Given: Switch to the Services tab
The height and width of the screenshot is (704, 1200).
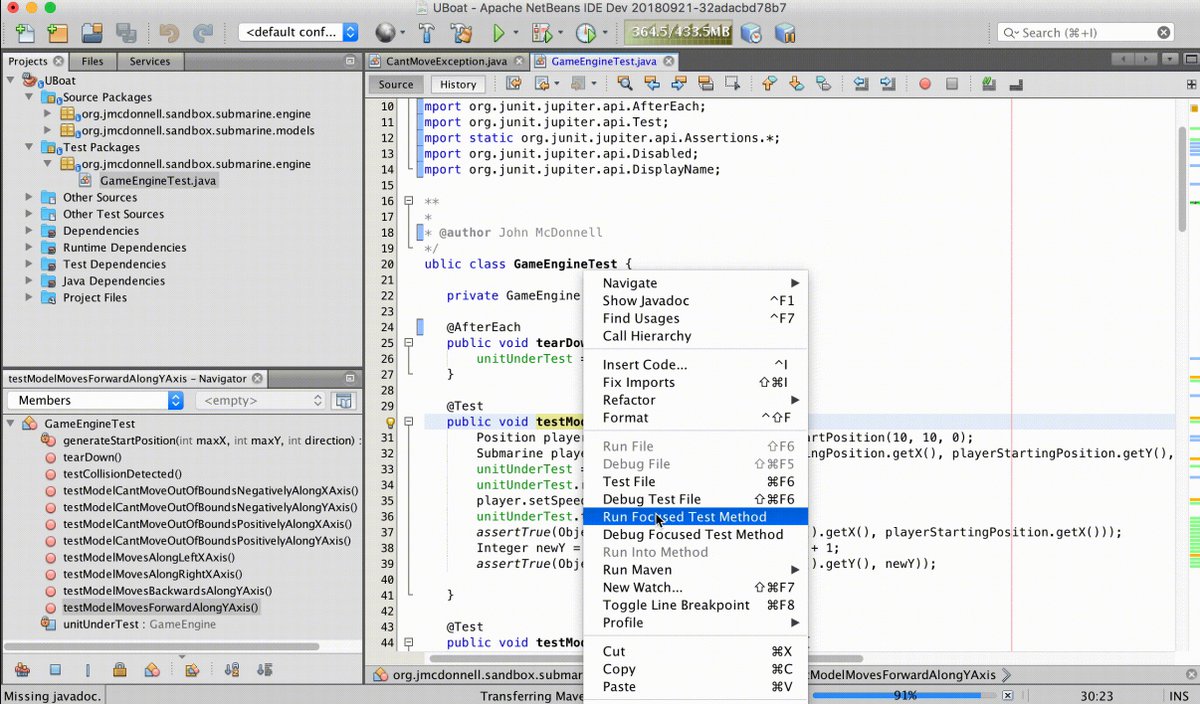Looking at the screenshot, I should click(150, 61).
